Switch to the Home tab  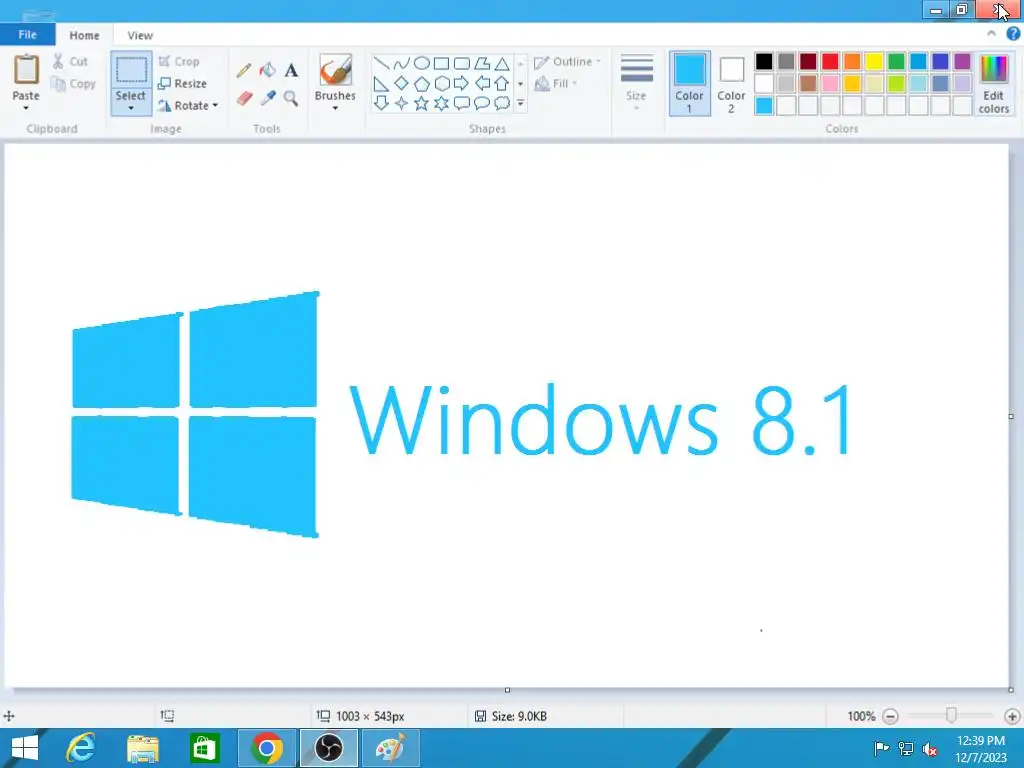click(x=84, y=35)
